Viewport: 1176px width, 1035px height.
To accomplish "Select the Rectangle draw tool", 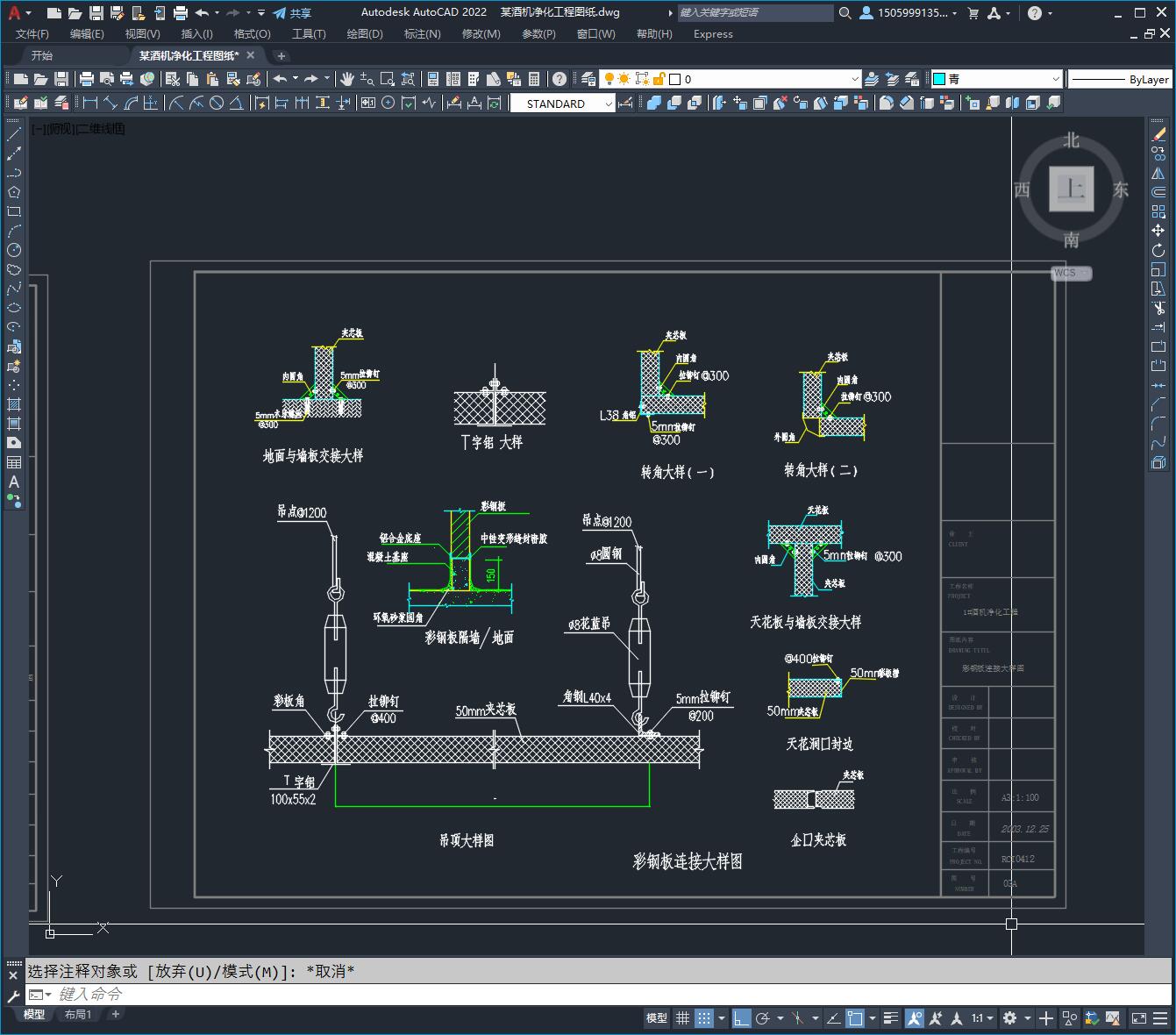I will click(14, 211).
